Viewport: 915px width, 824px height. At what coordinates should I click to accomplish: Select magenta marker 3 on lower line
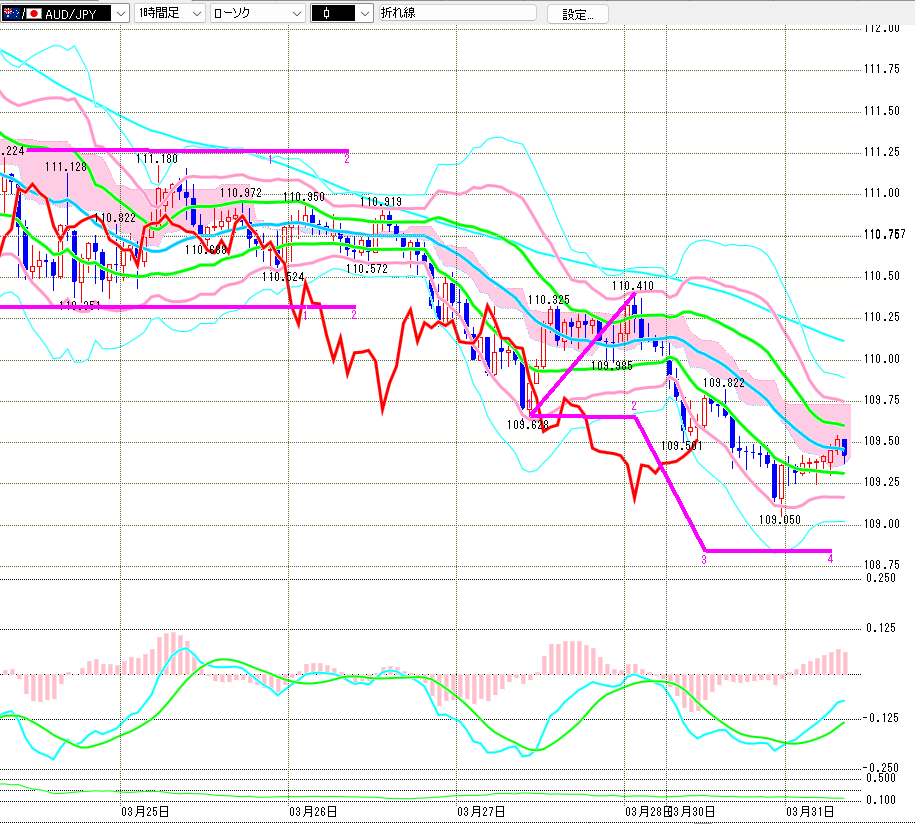pos(703,559)
